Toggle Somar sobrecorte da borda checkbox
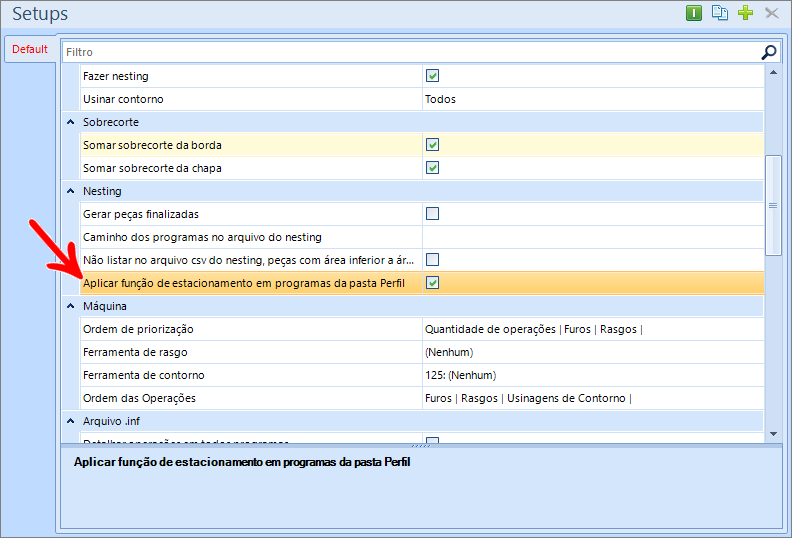Viewport: 799px width, 545px height. click(433, 145)
